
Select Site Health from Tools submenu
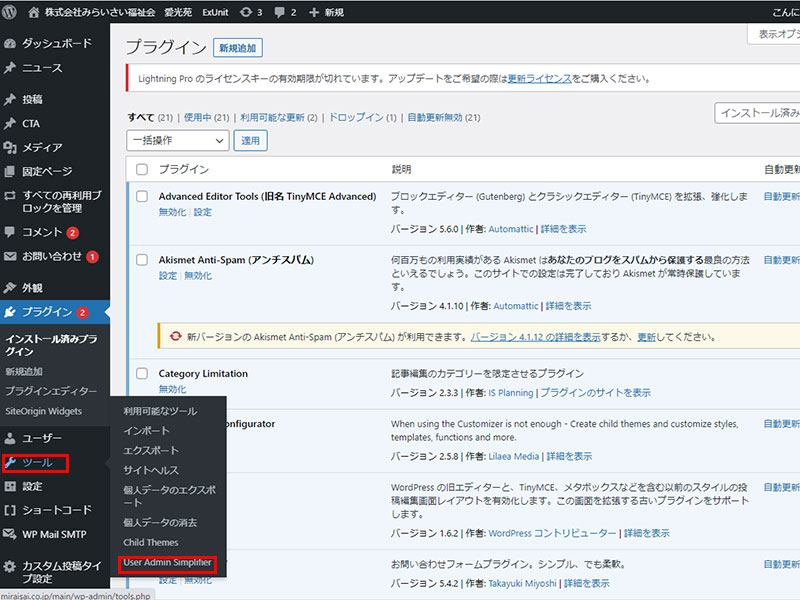click(x=151, y=470)
